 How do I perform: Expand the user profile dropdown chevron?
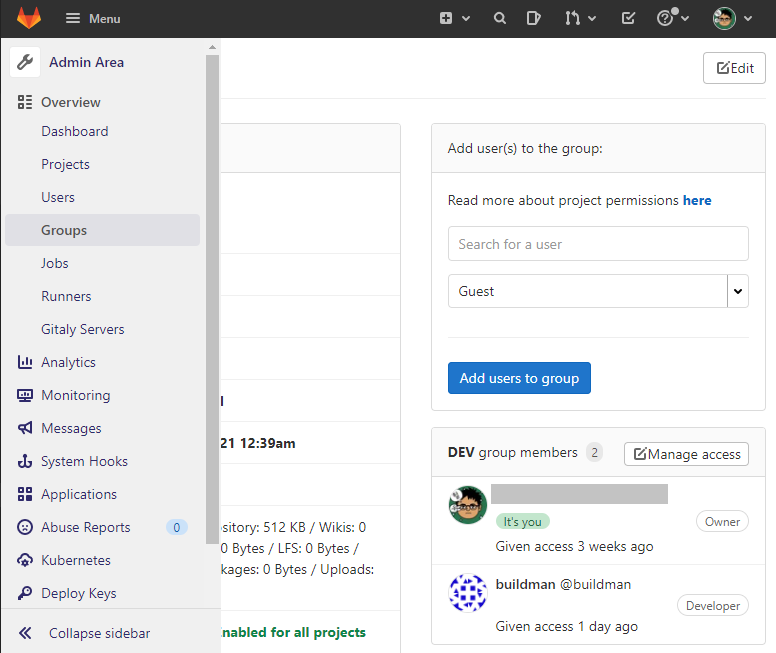[x=748, y=19]
